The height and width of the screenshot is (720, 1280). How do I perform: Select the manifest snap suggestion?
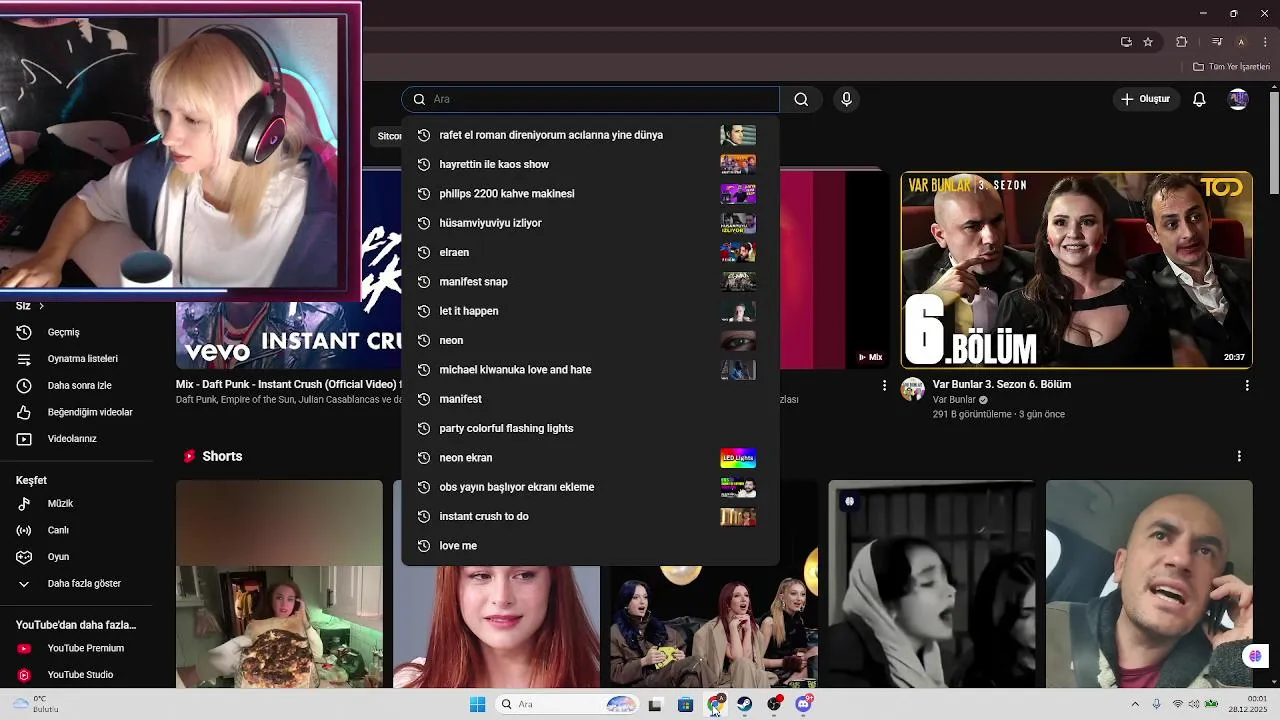tap(590, 281)
